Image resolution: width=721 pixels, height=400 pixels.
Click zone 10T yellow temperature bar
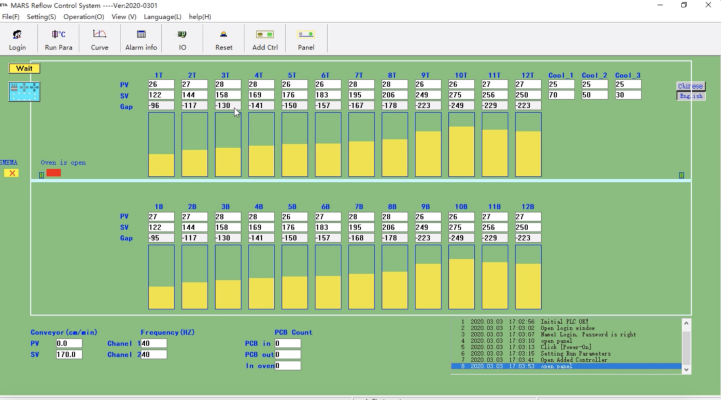tap(461, 151)
